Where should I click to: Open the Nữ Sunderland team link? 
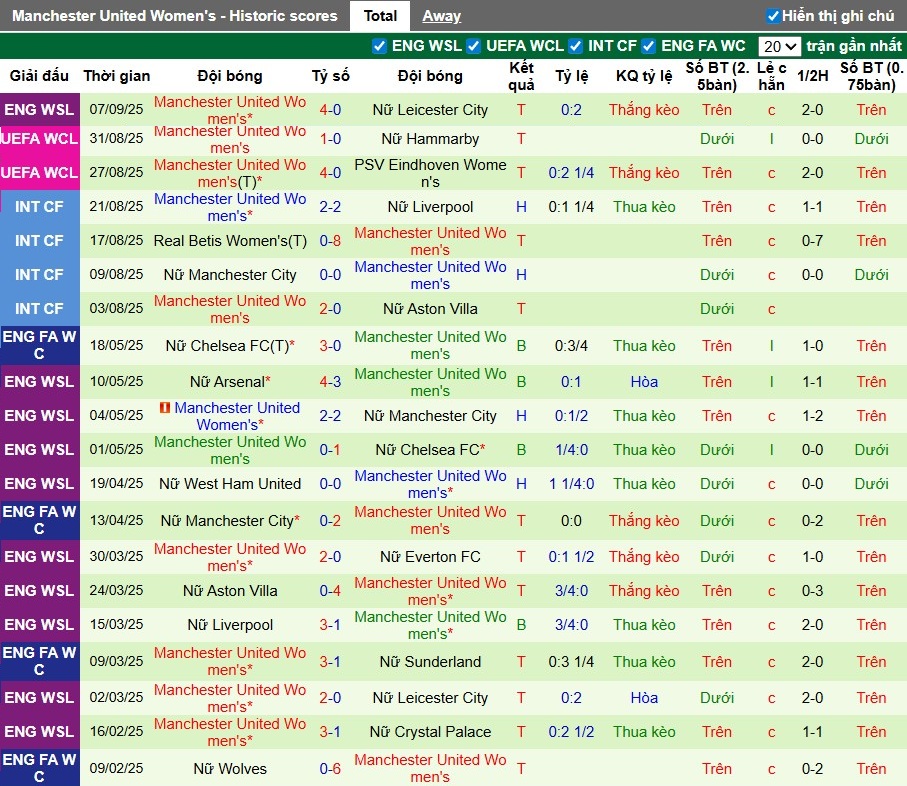(430, 662)
